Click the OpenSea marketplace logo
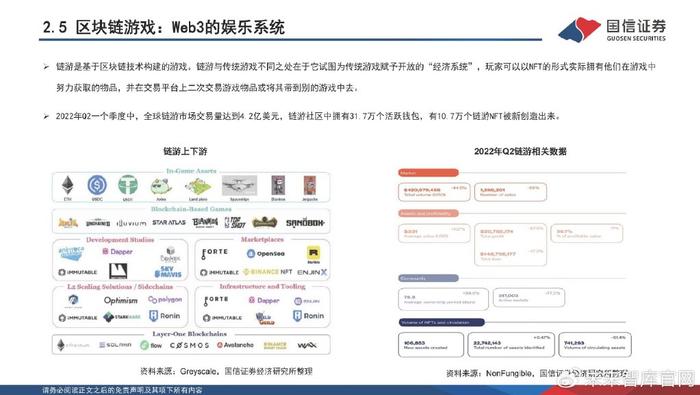 [266, 254]
